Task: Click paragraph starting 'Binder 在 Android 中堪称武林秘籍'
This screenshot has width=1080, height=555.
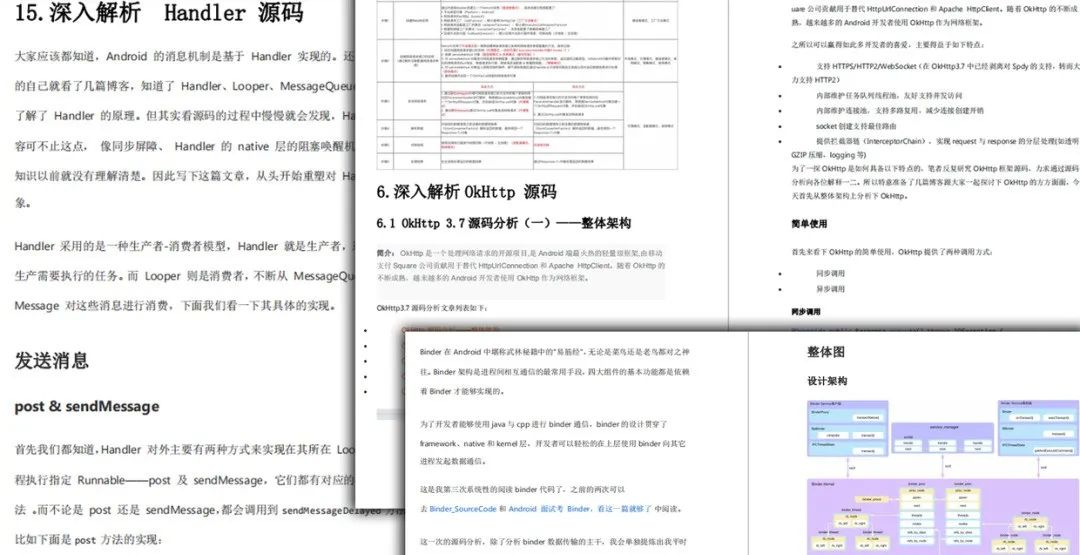Action: point(554,372)
